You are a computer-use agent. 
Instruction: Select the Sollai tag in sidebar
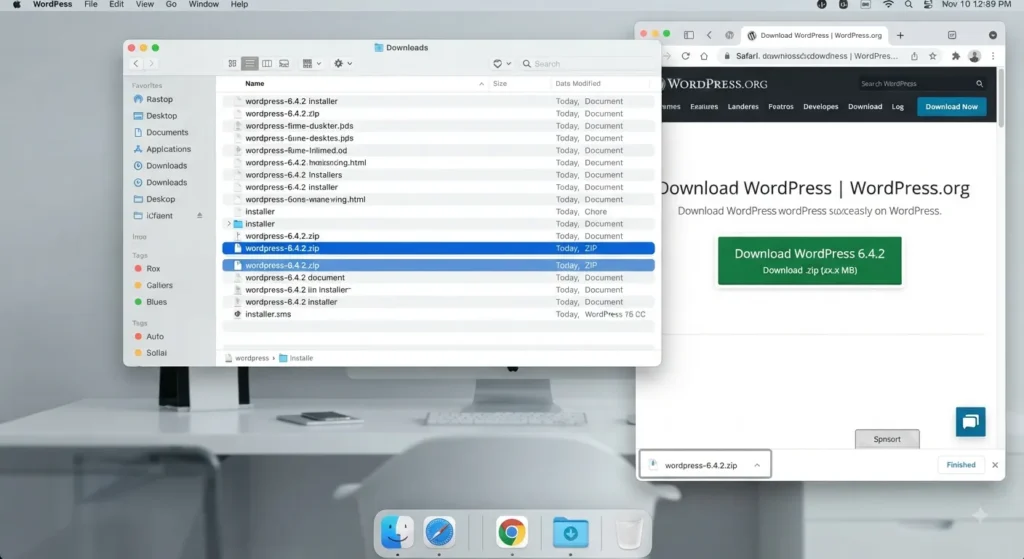tap(156, 353)
